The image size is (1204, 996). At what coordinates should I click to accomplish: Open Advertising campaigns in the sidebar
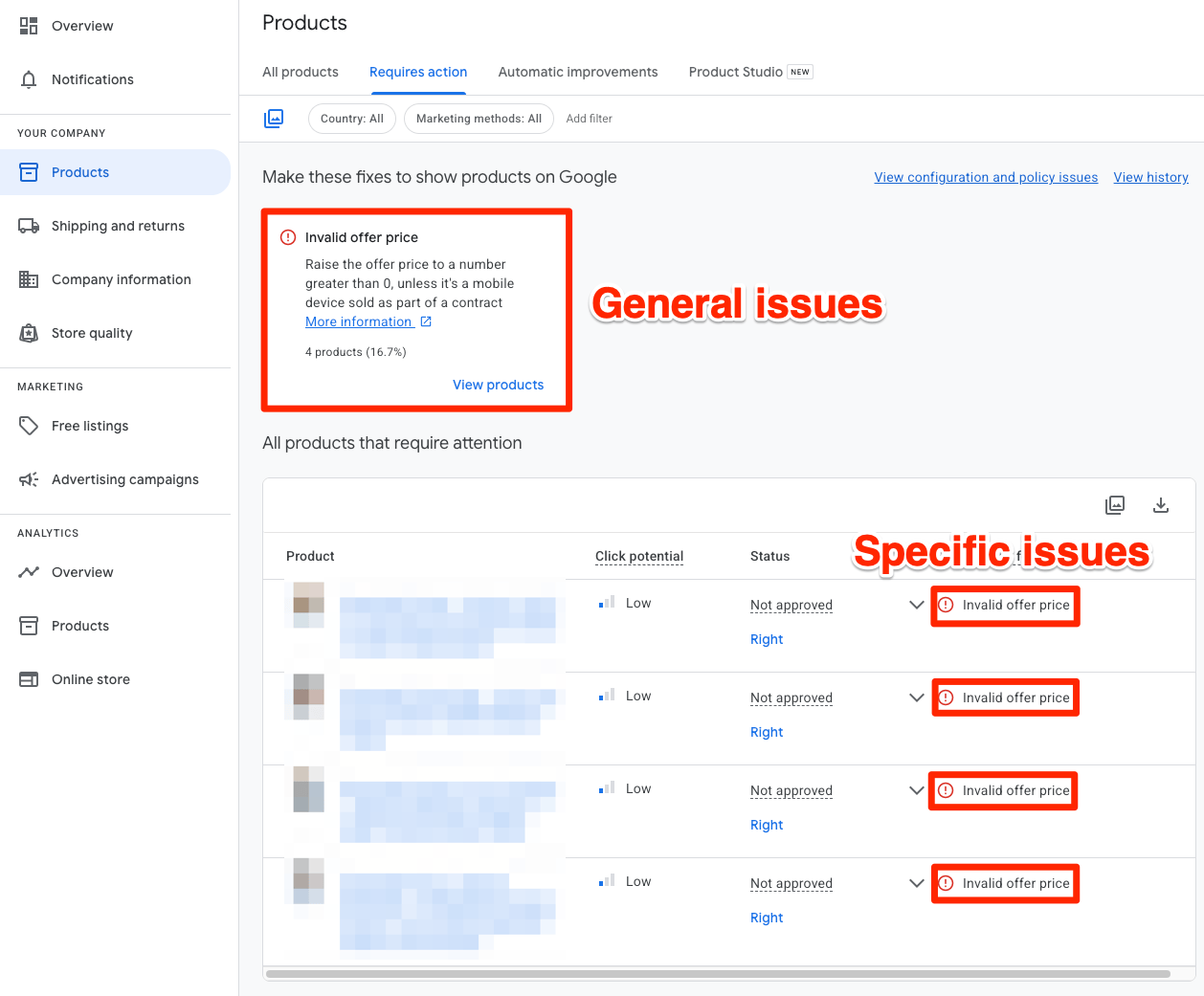[124, 479]
